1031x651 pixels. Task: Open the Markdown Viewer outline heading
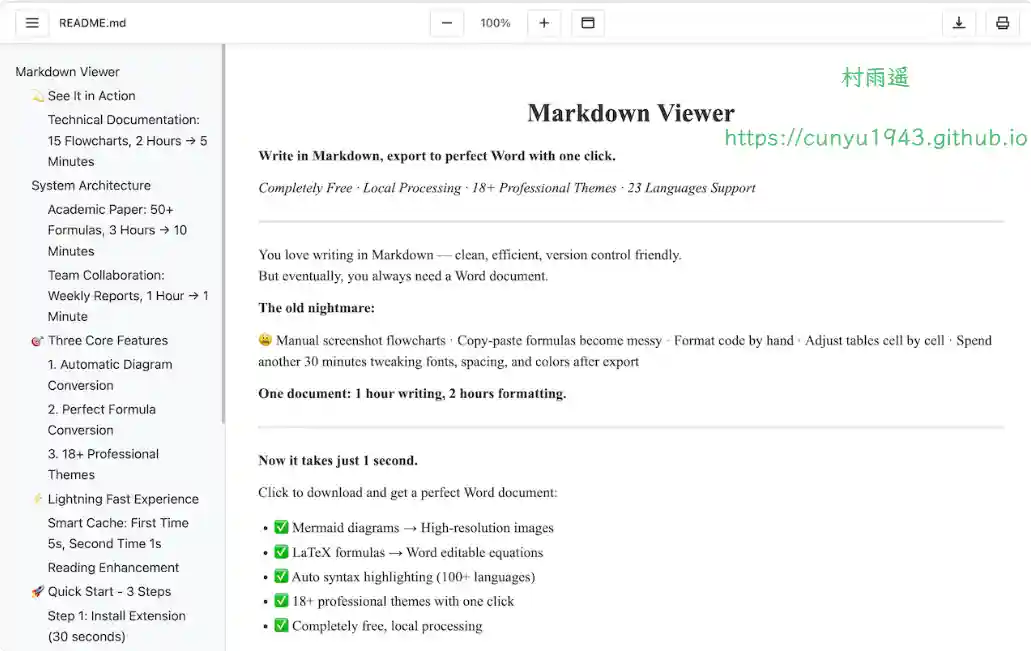67,72
